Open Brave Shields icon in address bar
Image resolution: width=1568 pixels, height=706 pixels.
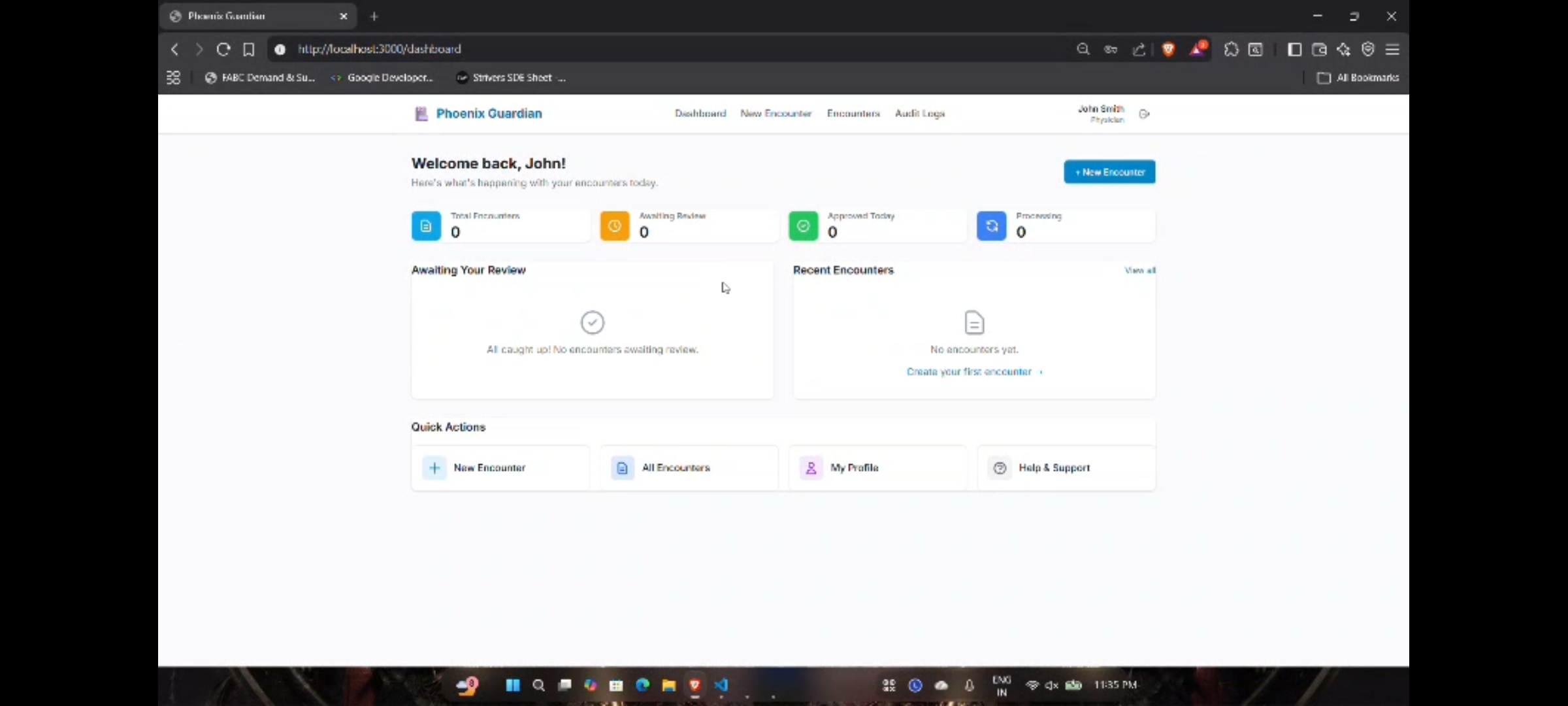pyautogui.click(x=1168, y=49)
